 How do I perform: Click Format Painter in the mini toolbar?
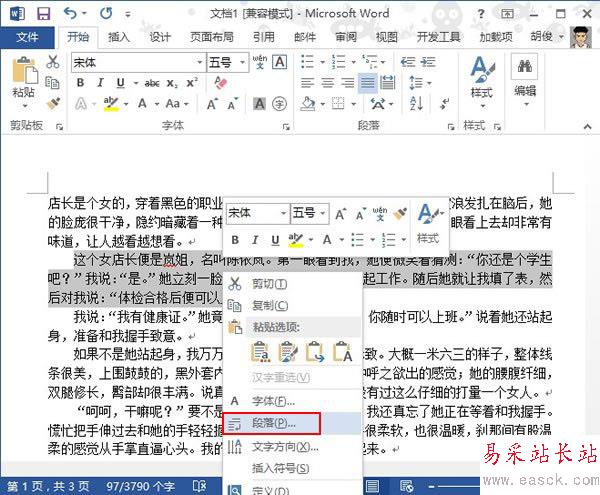coord(400,214)
